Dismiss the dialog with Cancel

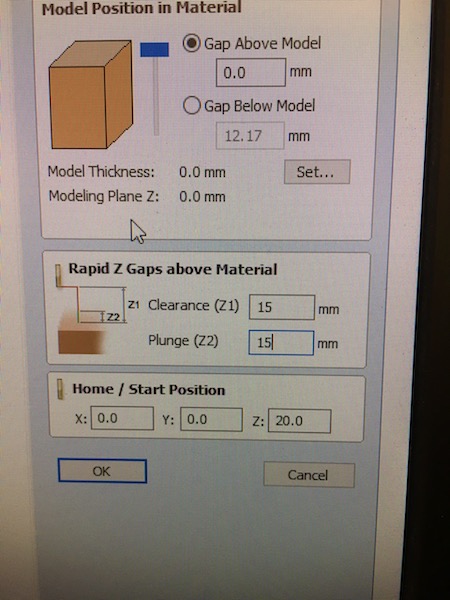click(309, 475)
